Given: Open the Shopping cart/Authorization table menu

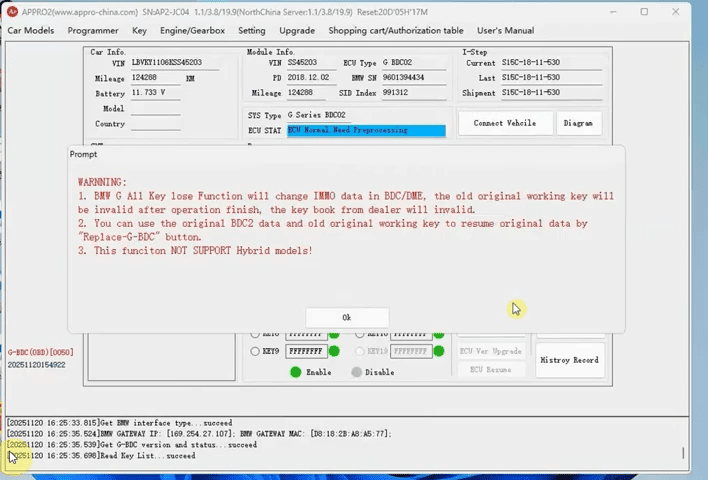Looking at the screenshot, I should [x=396, y=31].
